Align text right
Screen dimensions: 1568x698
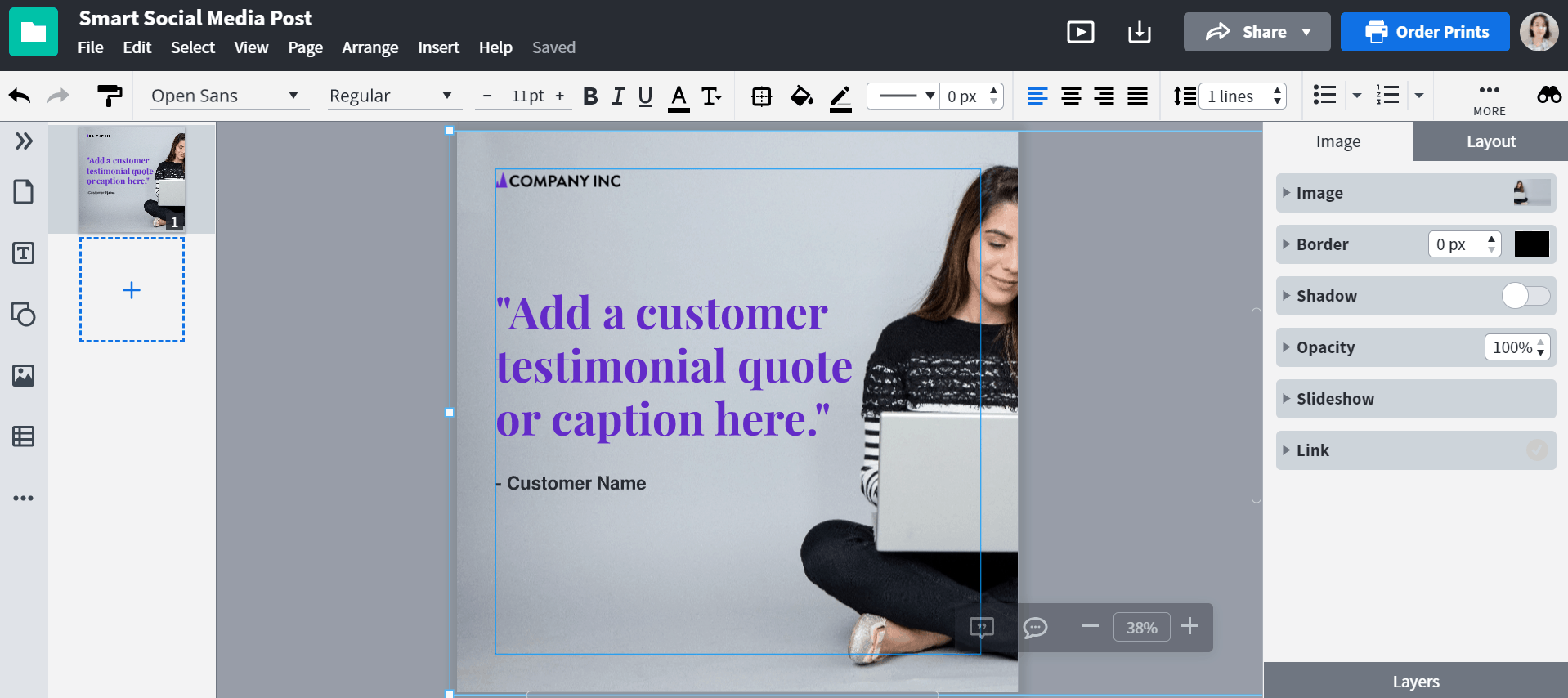[1104, 96]
